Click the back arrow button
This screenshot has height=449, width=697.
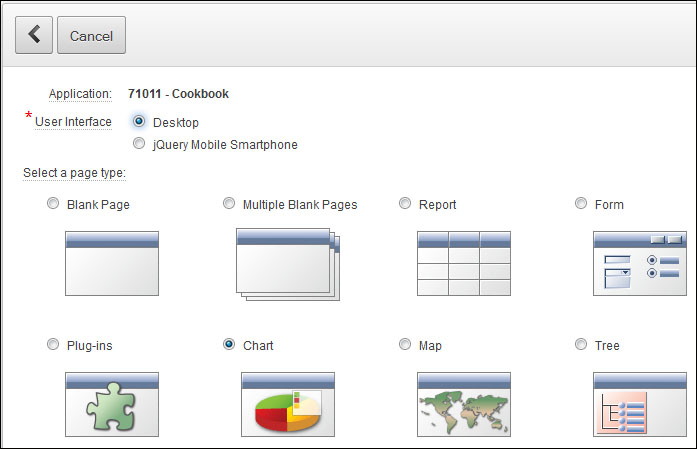(34, 35)
